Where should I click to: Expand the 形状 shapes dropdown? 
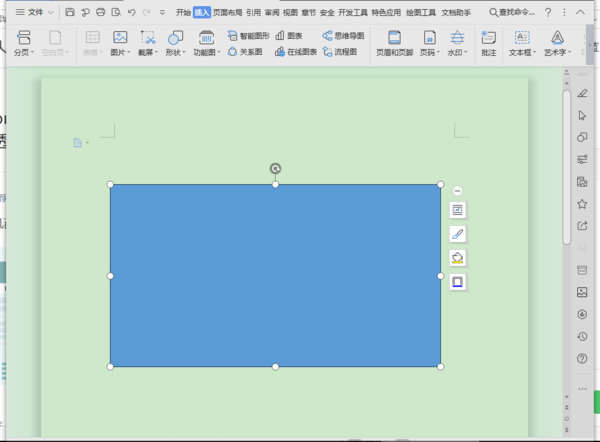(x=175, y=51)
